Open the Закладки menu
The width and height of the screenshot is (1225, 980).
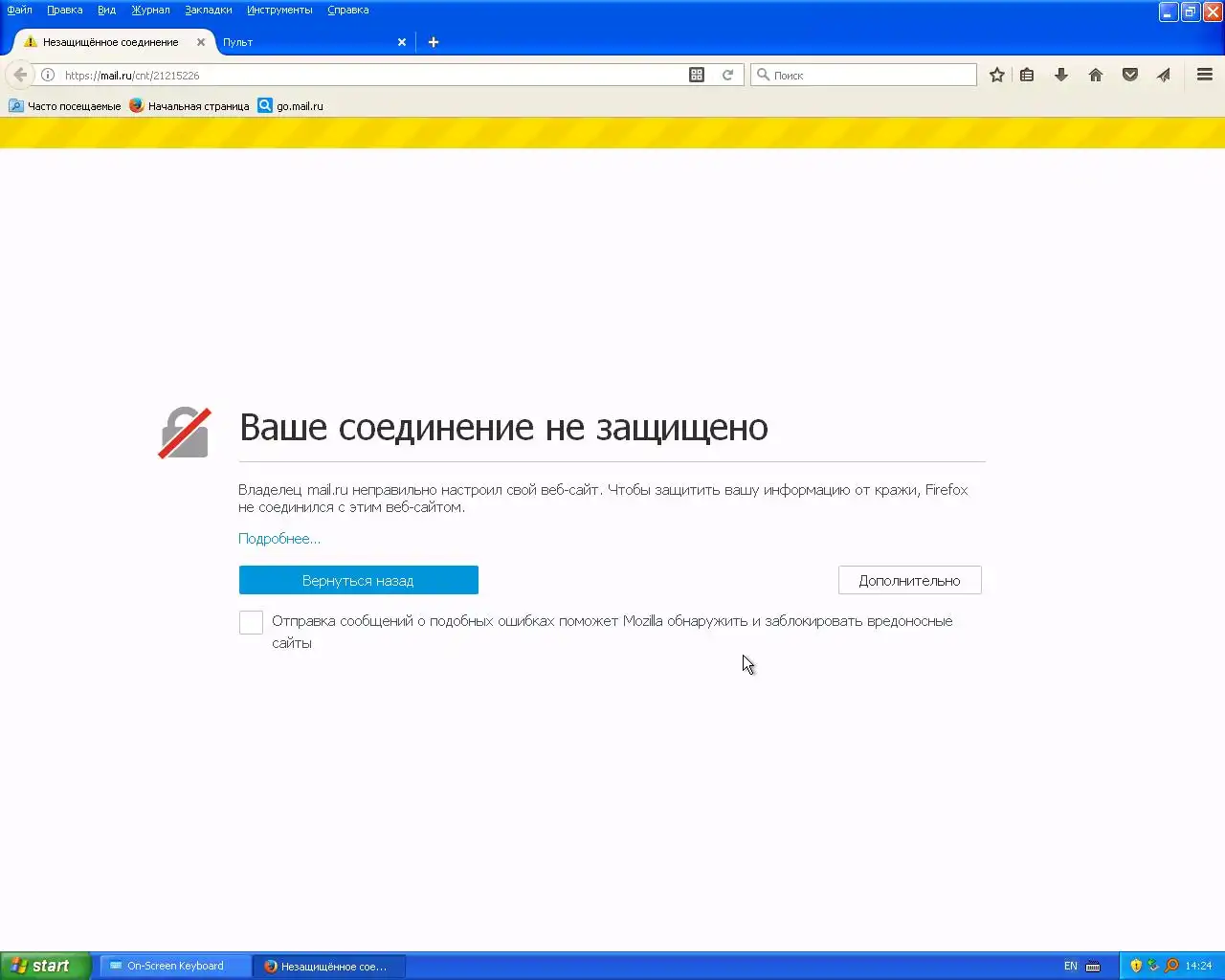(209, 10)
